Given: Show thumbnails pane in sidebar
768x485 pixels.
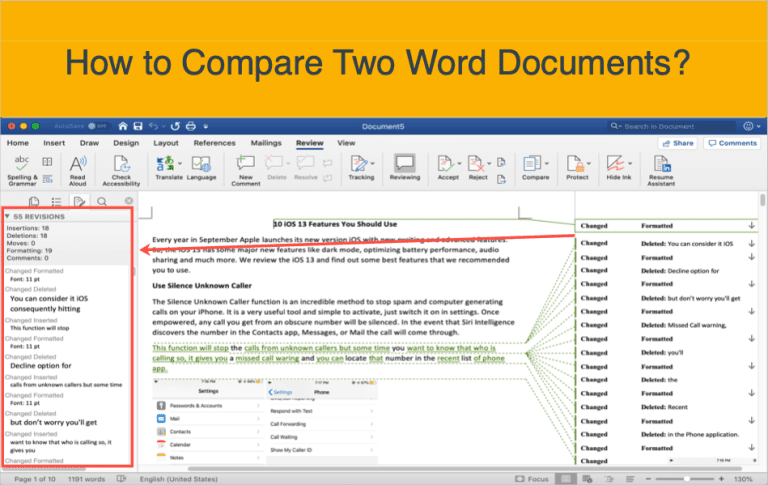Looking at the screenshot, I should point(34,201).
